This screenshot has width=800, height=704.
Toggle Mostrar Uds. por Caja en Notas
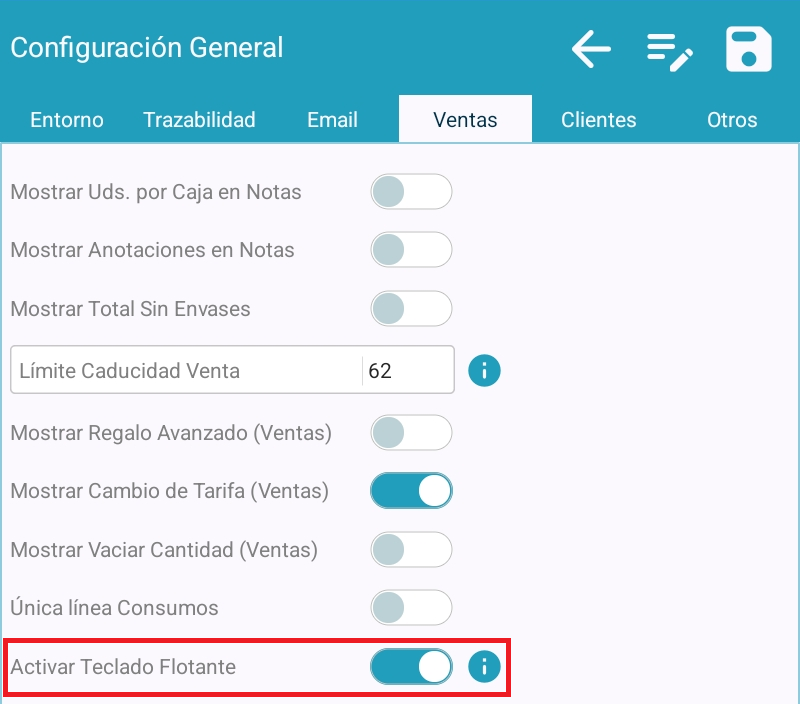tap(411, 191)
